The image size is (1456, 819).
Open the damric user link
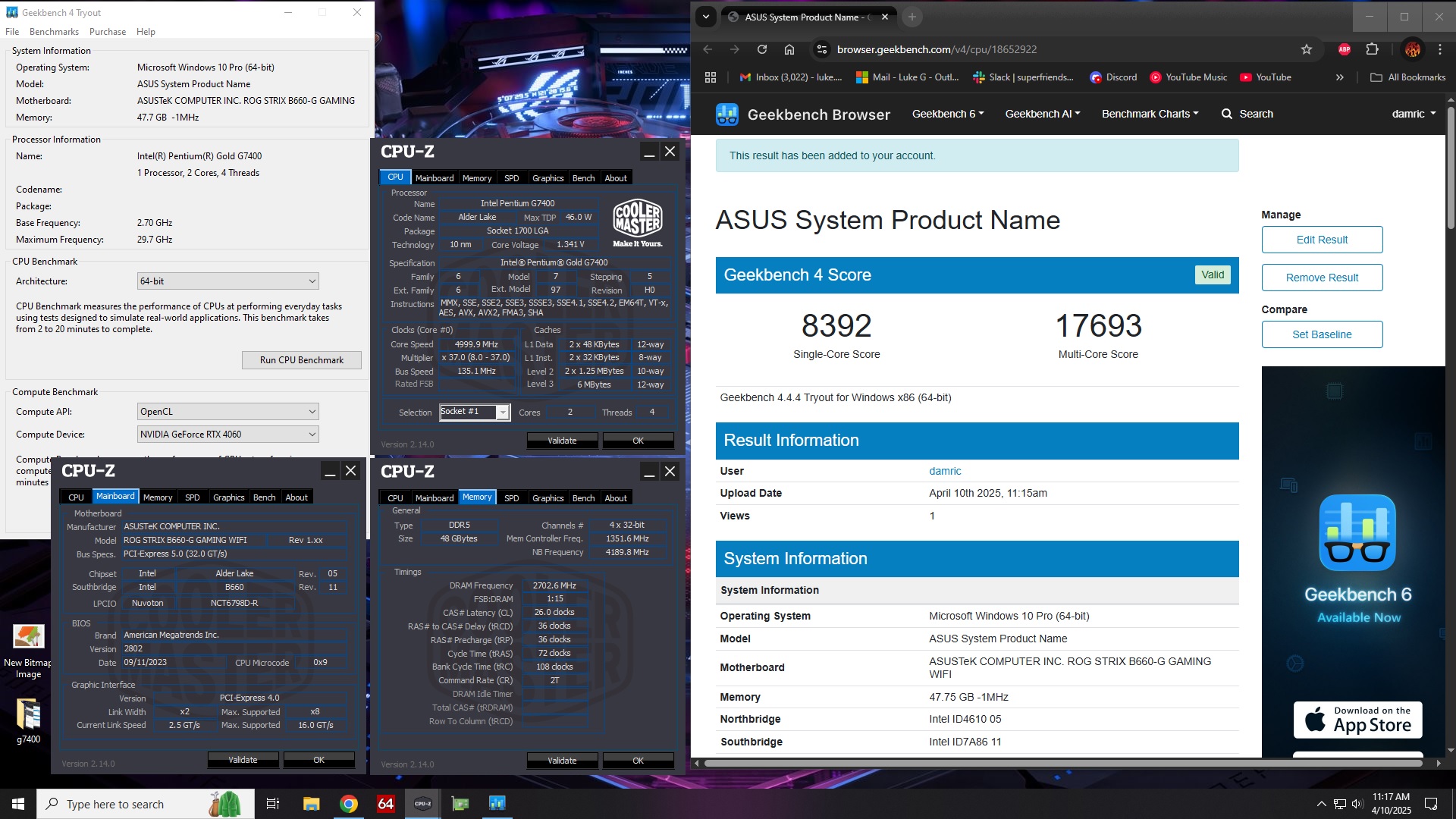pos(945,471)
